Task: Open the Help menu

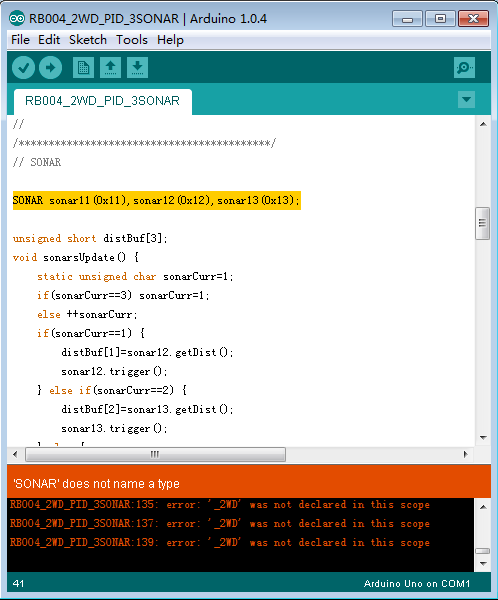Action: (x=170, y=40)
